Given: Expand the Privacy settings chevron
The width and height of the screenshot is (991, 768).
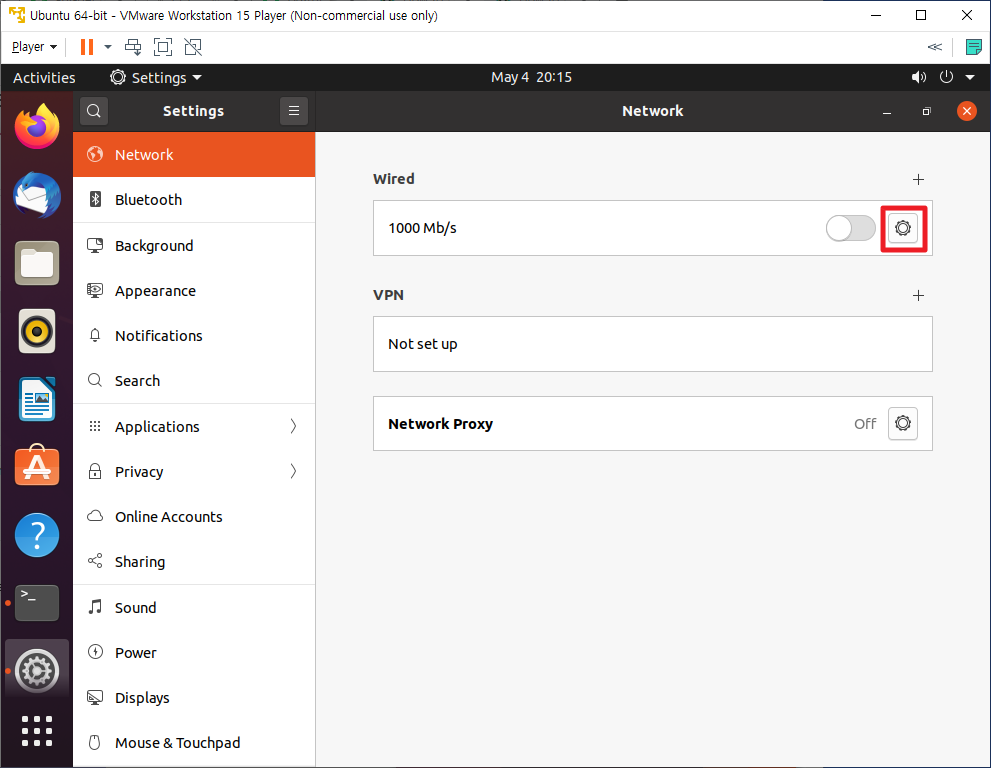Looking at the screenshot, I should tap(293, 472).
